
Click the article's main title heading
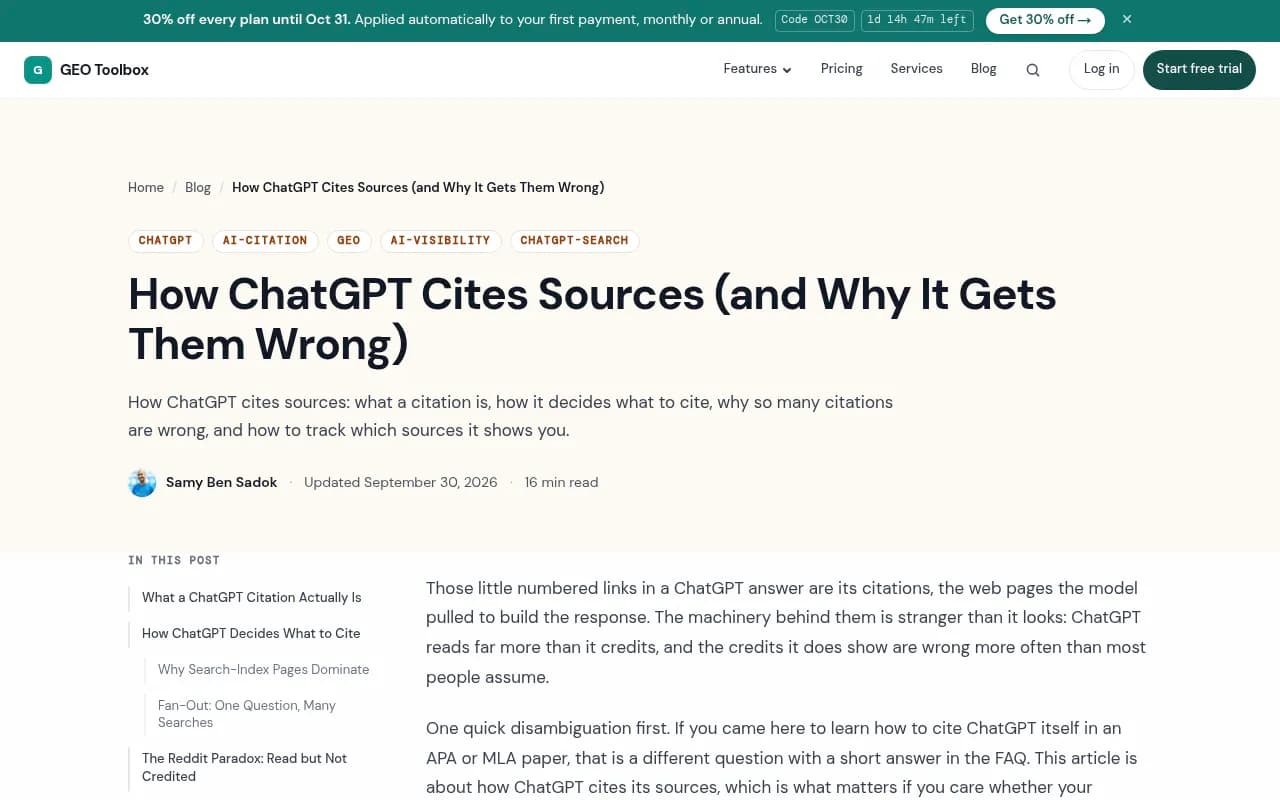pos(592,319)
